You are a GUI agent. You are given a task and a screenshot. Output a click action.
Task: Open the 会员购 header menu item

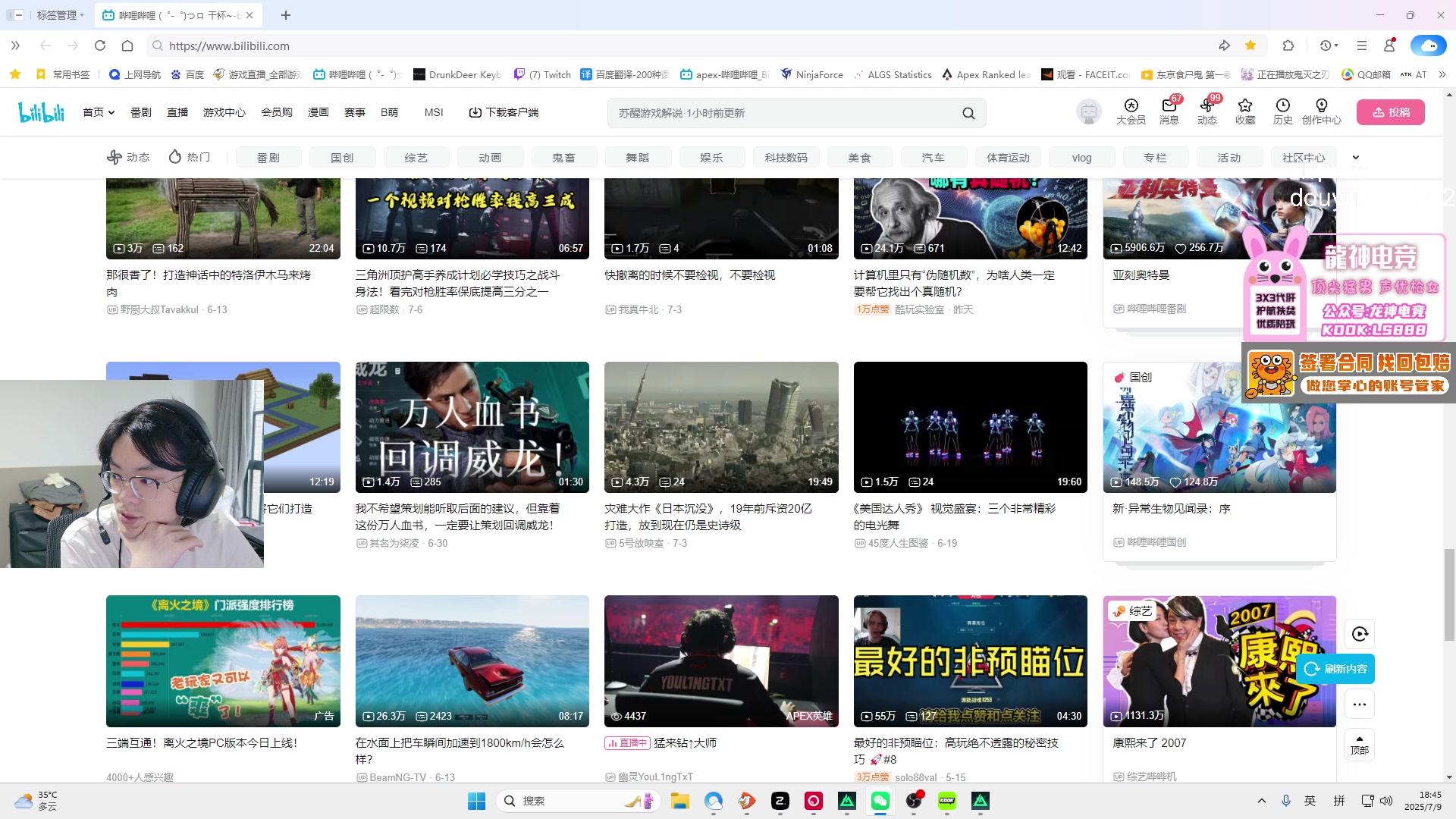[x=277, y=112]
